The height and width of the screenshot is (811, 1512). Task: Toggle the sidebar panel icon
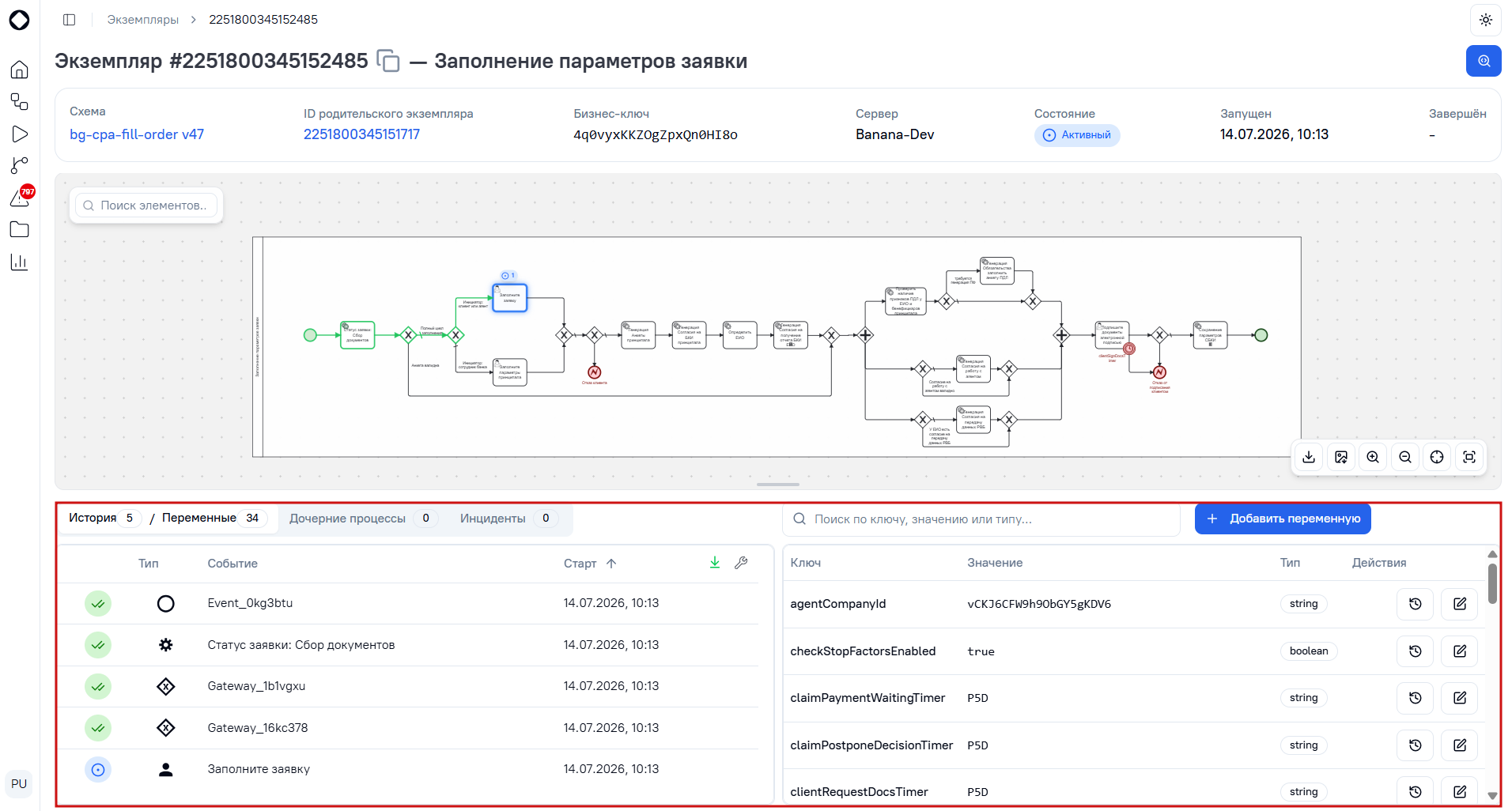pyautogui.click(x=70, y=20)
